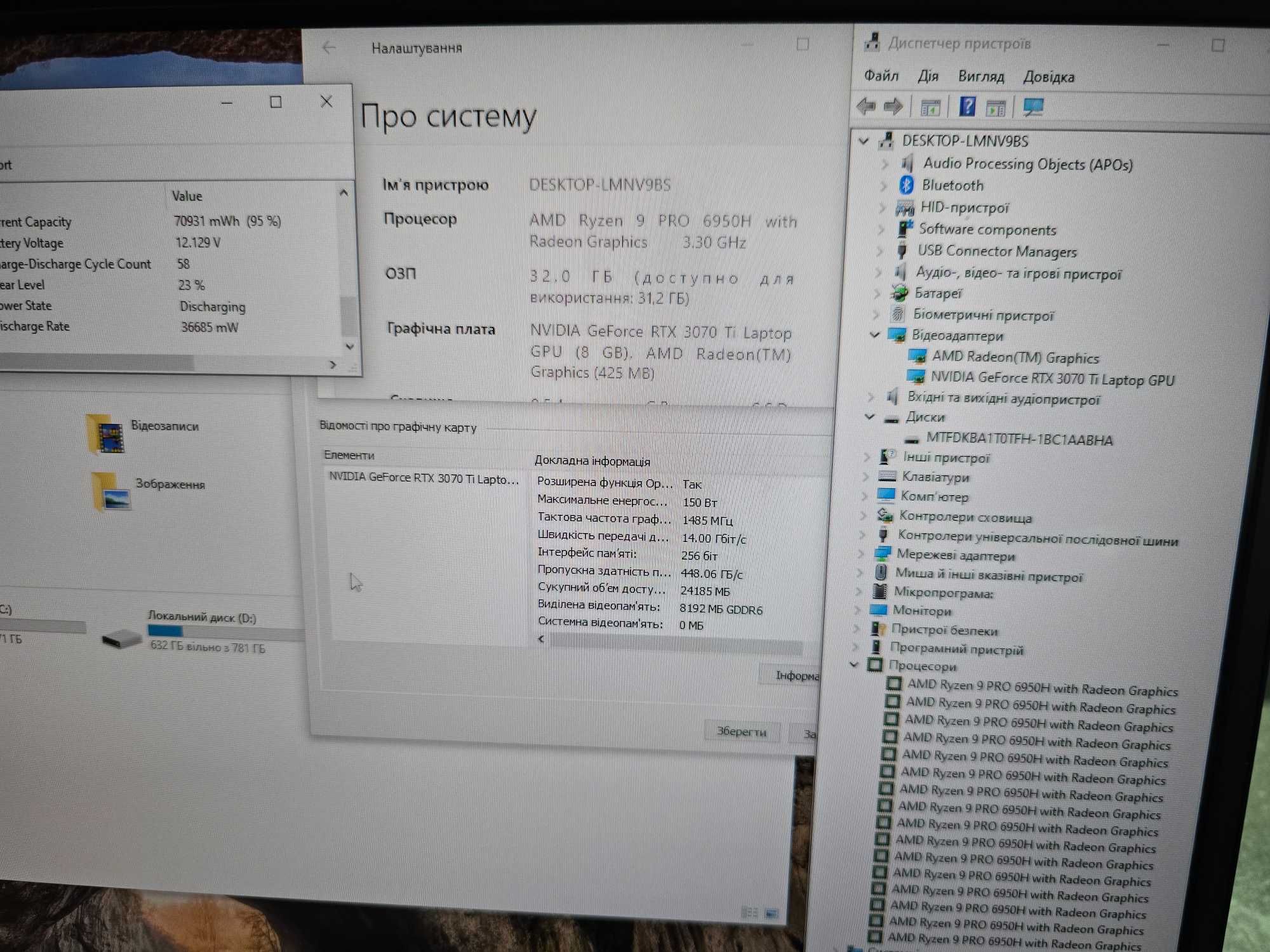Maximize the battery info window

click(x=276, y=102)
